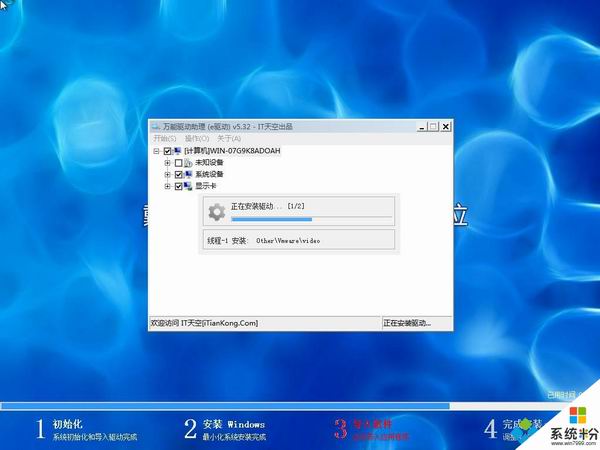Click the 线程-1 安装: Other\Vmware\video text

tap(264, 241)
